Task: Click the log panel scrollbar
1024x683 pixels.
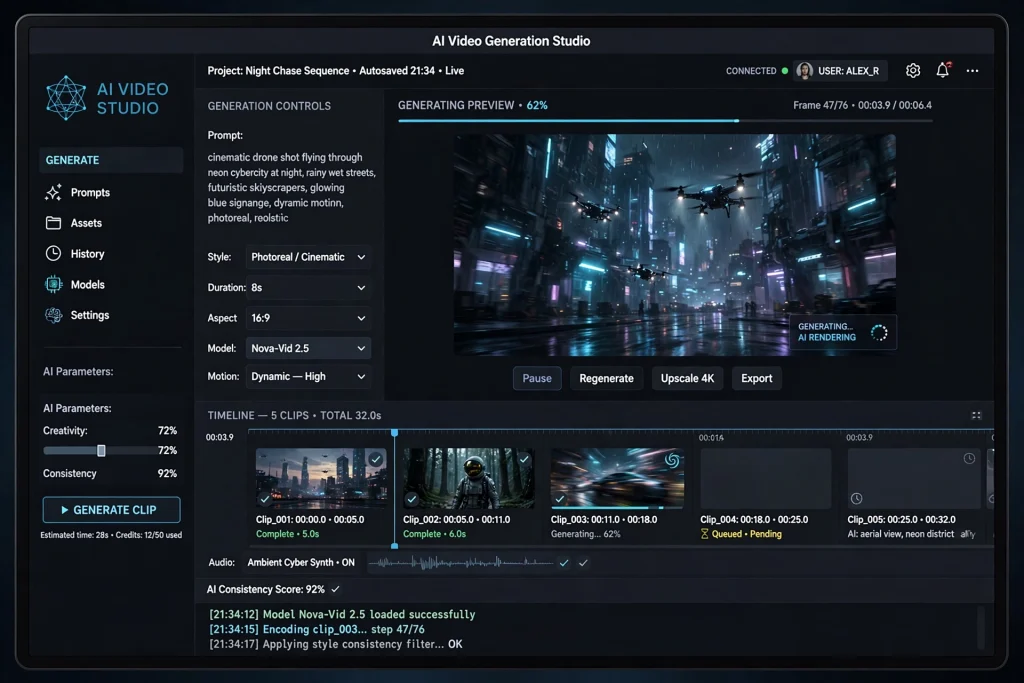Action: point(981,627)
